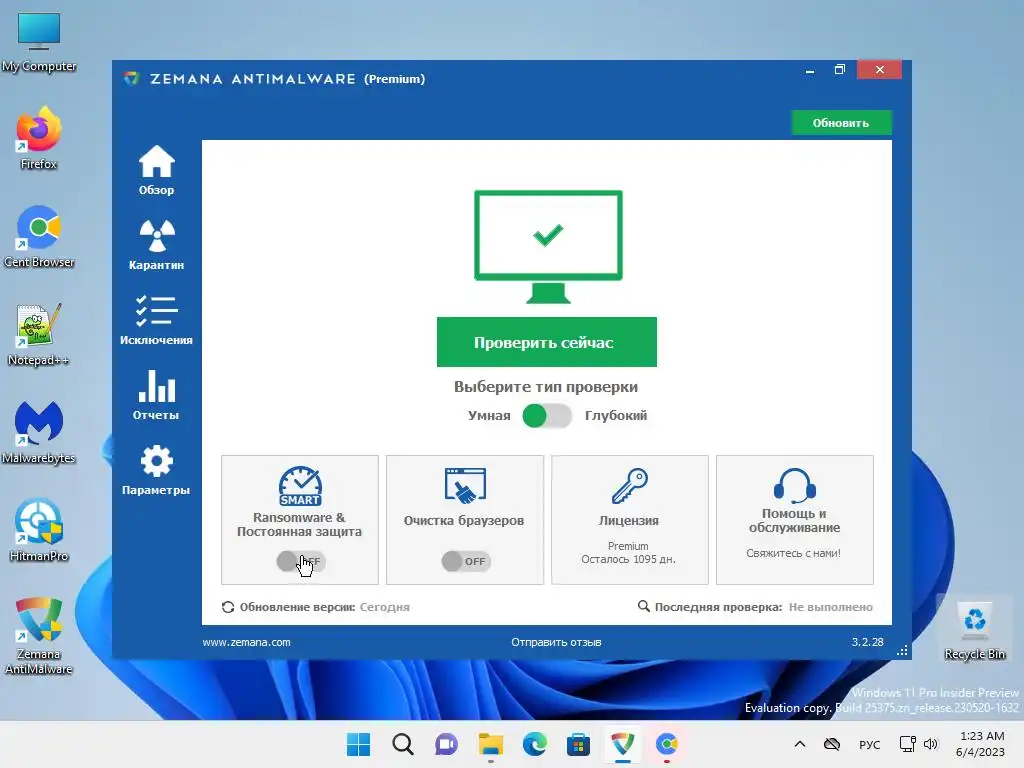Click Отправить отзыв feedback link
This screenshot has width=1024, height=768.
click(x=556, y=642)
